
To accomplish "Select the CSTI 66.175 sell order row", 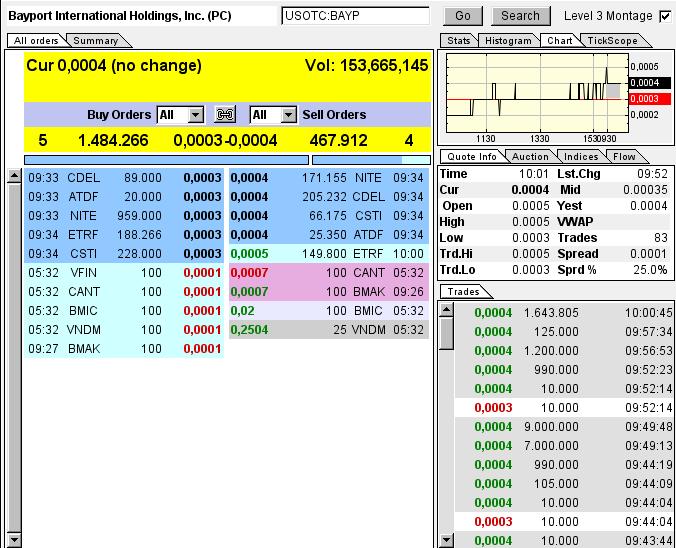I will [329, 216].
